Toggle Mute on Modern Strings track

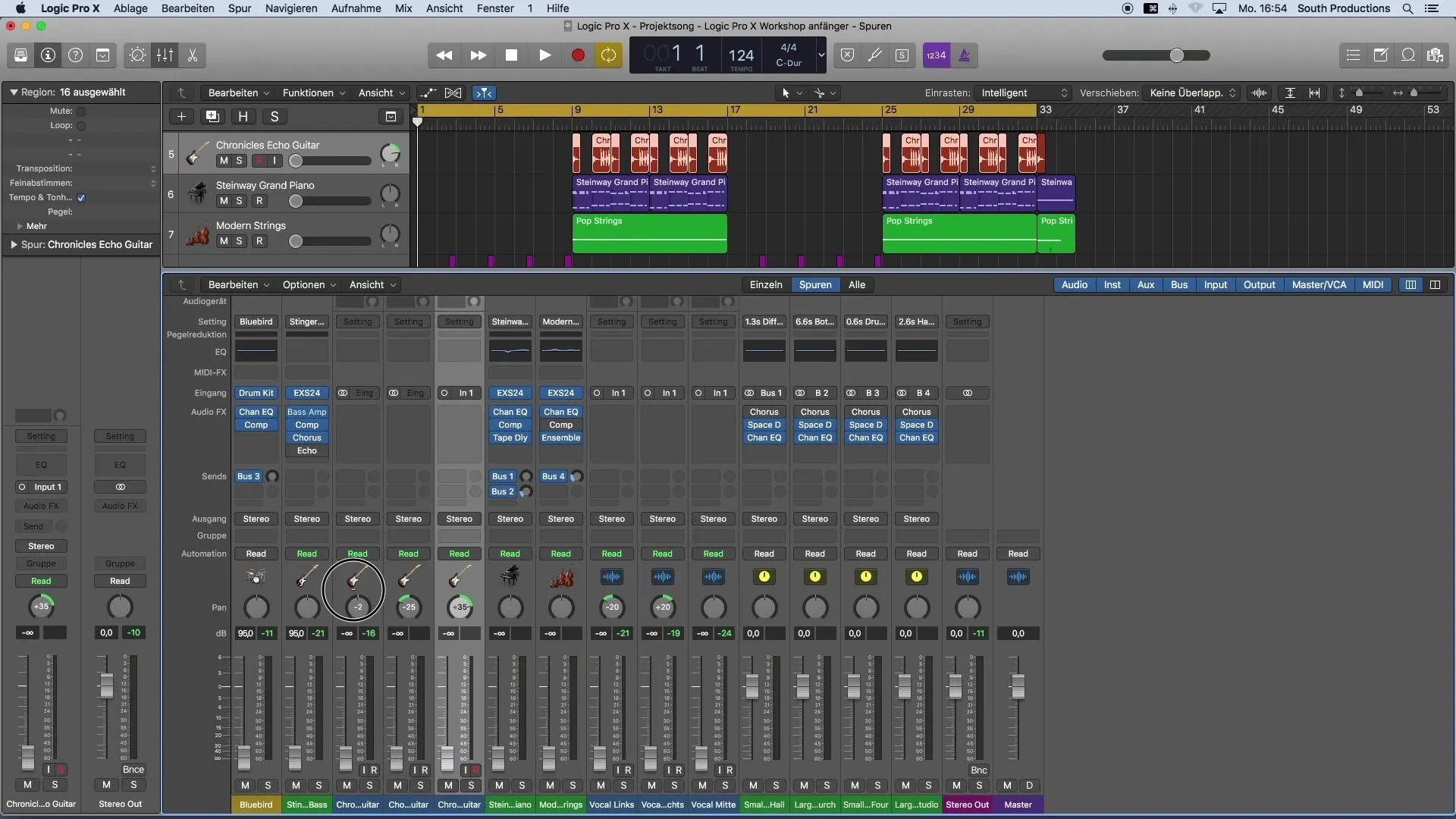pos(223,241)
